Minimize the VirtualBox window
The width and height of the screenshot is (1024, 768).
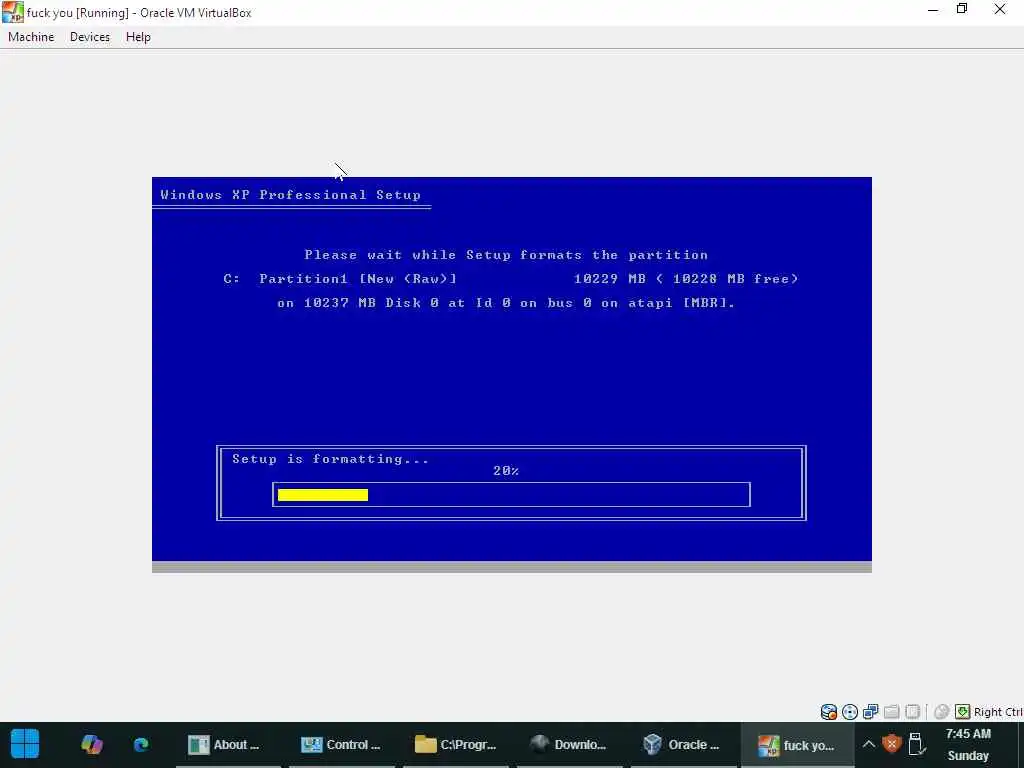pos(933,9)
